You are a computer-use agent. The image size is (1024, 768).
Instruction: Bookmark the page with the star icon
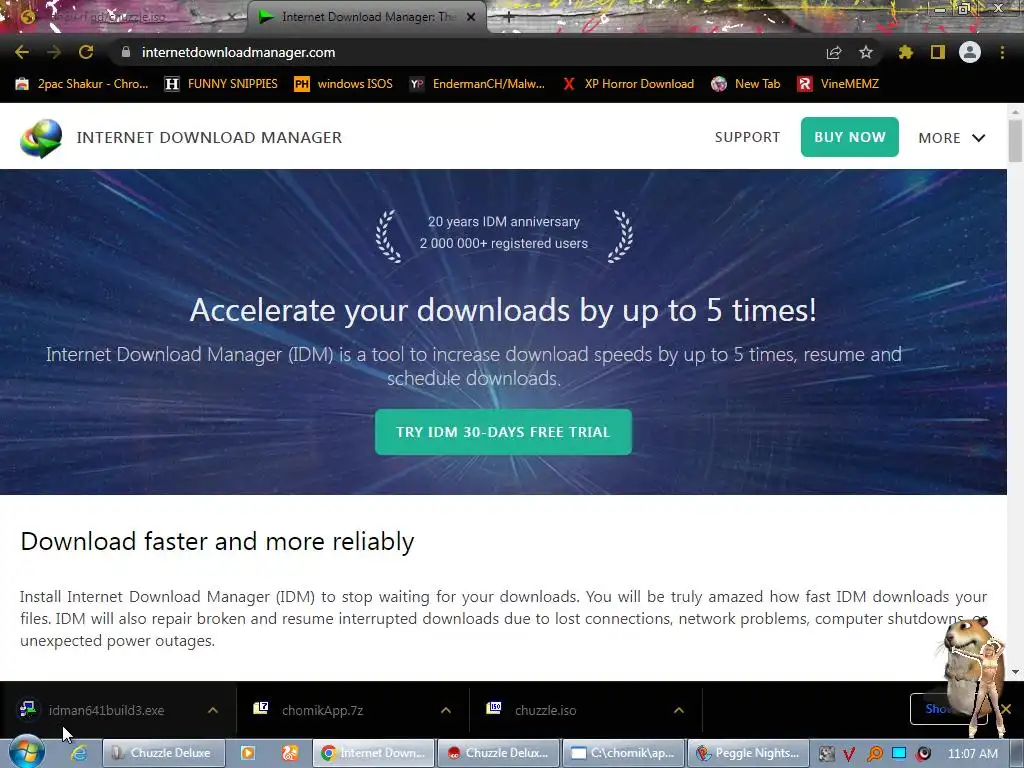[866, 52]
